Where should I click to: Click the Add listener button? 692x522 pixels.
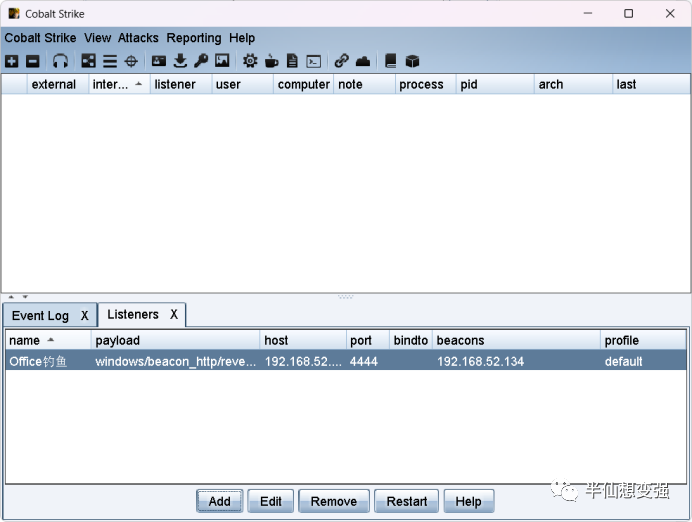219,501
